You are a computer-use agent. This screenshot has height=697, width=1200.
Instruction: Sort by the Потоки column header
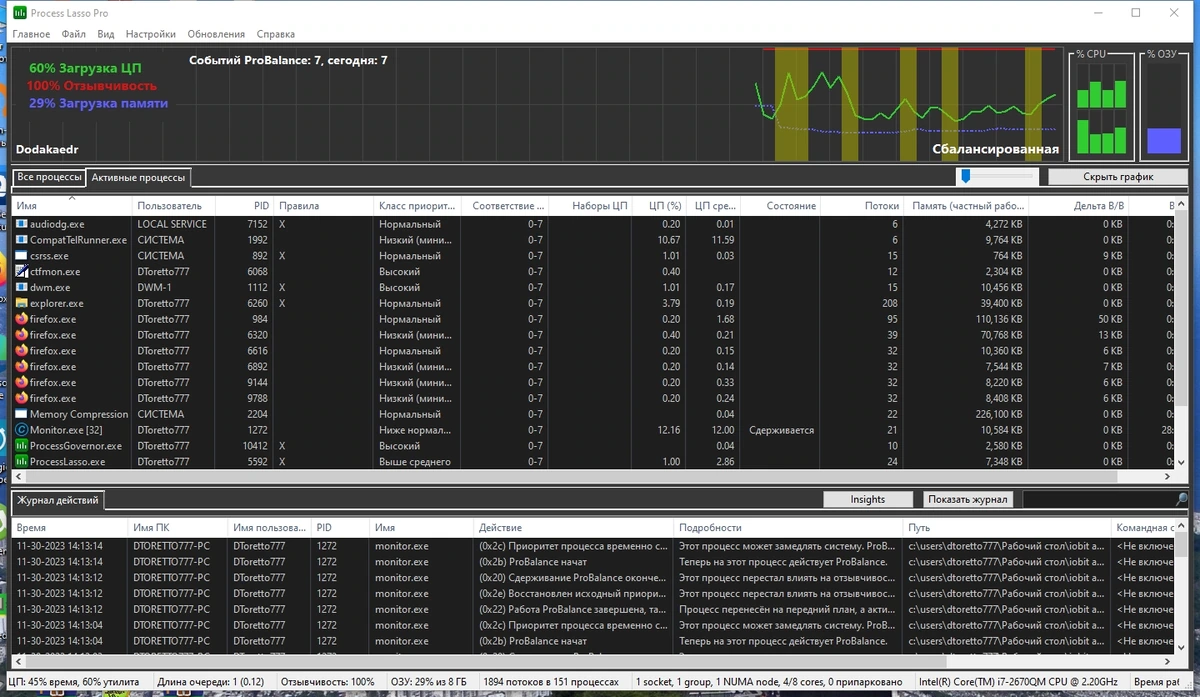pyautogui.click(x=863, y=206)
